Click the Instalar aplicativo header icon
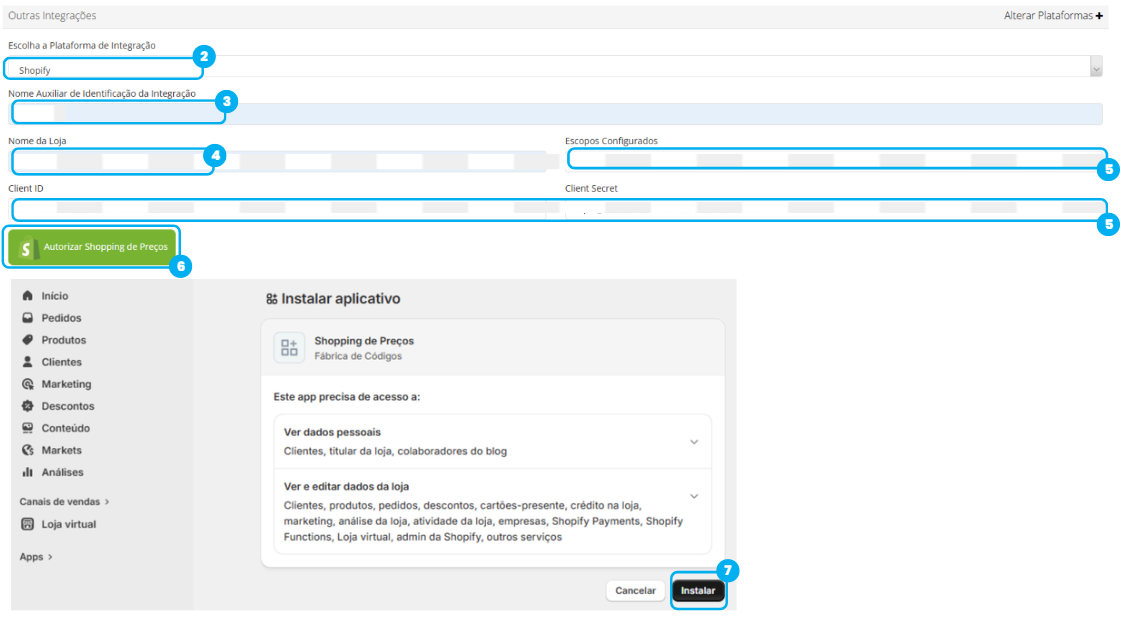1123x619 pixels. (x=271, y=299)
